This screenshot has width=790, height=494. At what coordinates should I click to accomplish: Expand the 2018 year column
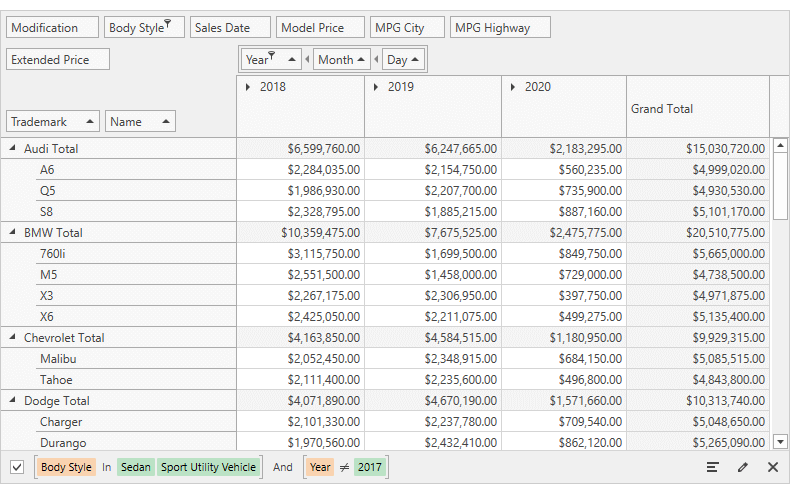pos(248,87)
